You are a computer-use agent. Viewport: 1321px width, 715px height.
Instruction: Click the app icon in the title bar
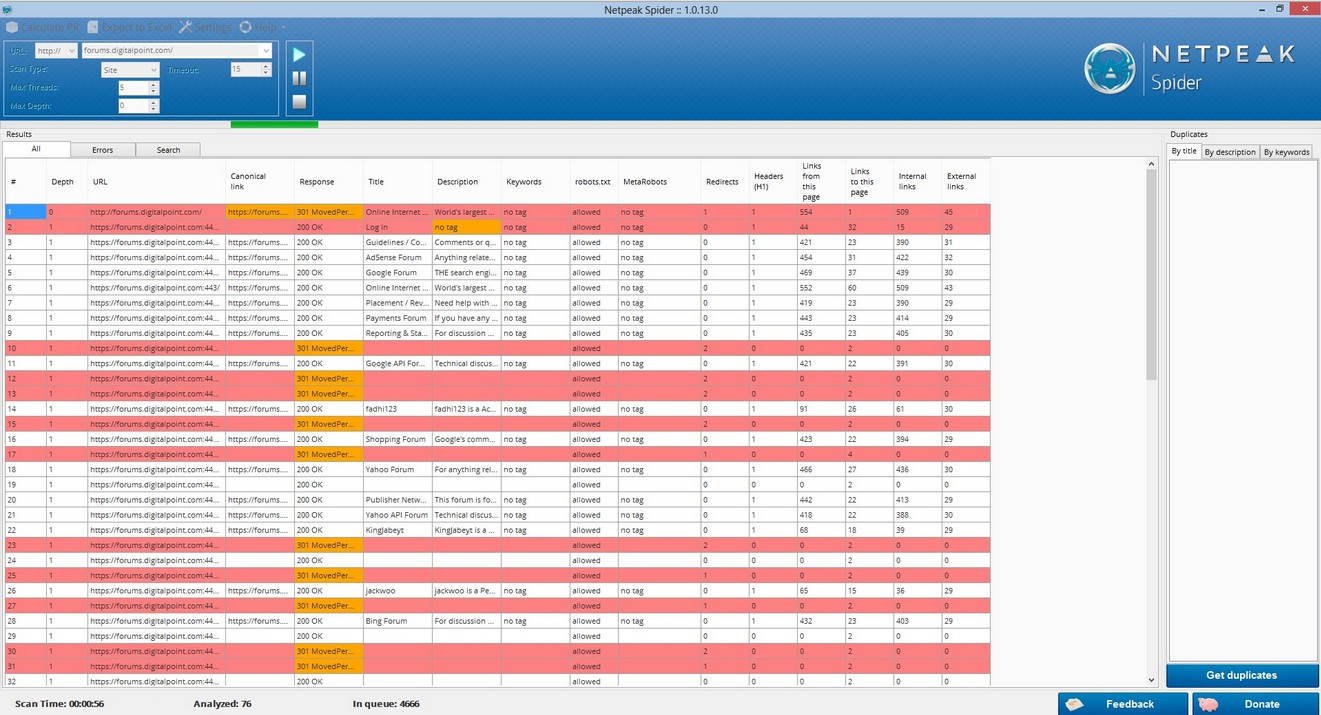click(x=7, y=8)
